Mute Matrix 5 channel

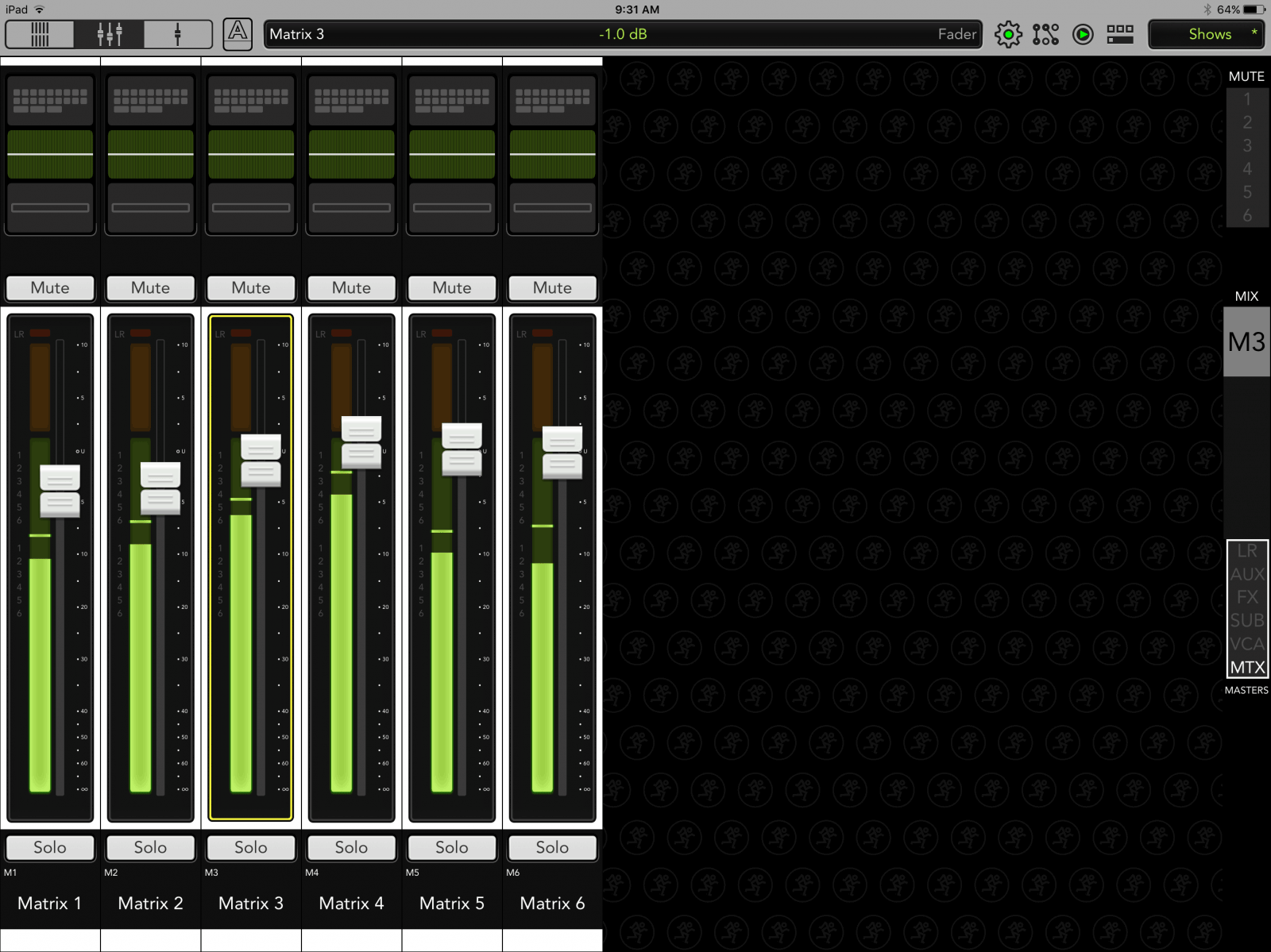click(452, 288)
